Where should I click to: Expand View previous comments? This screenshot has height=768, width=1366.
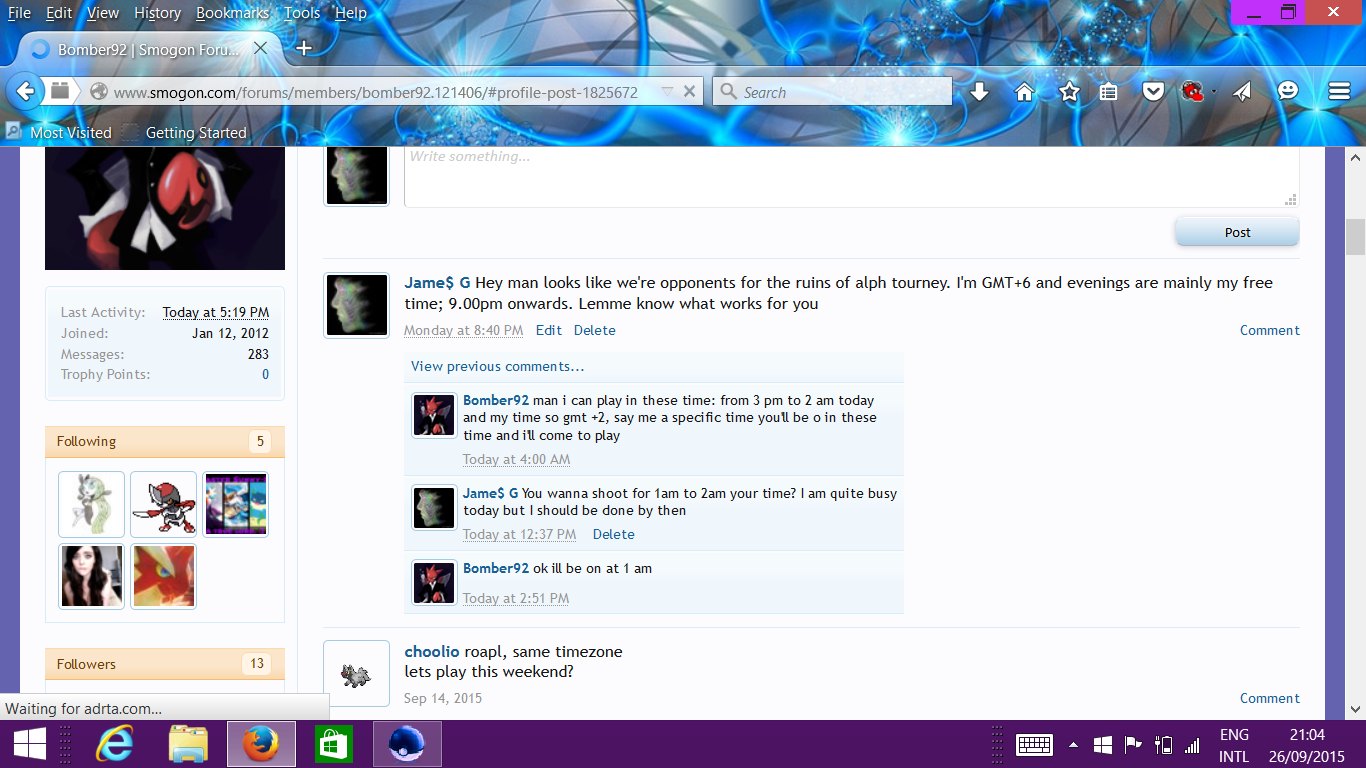[x=497, y=366]
